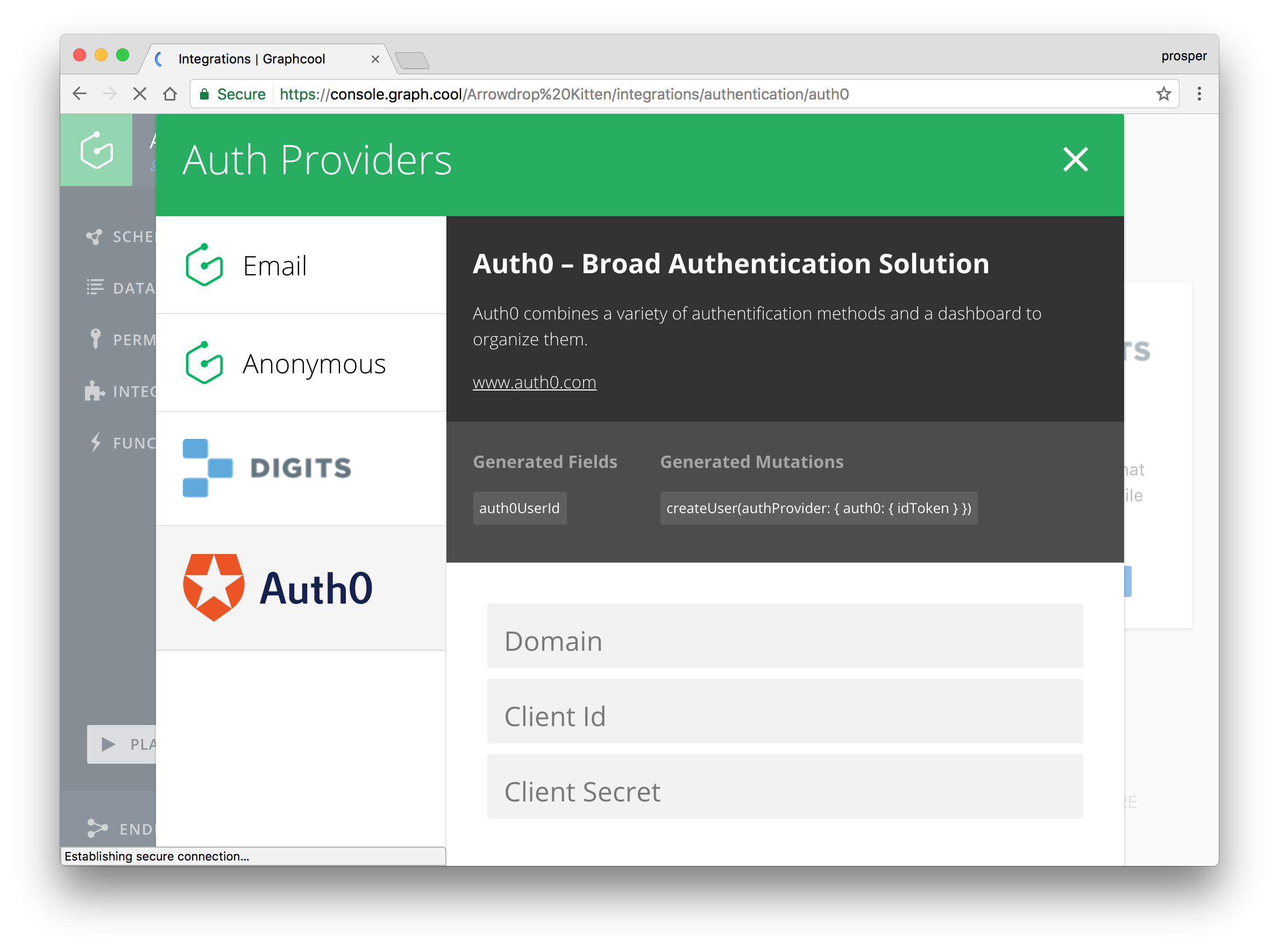Image resolution: width=1279 pixels, height=952 pixels.
Task: Click the Graphcool logo icon
Action: 97,151
